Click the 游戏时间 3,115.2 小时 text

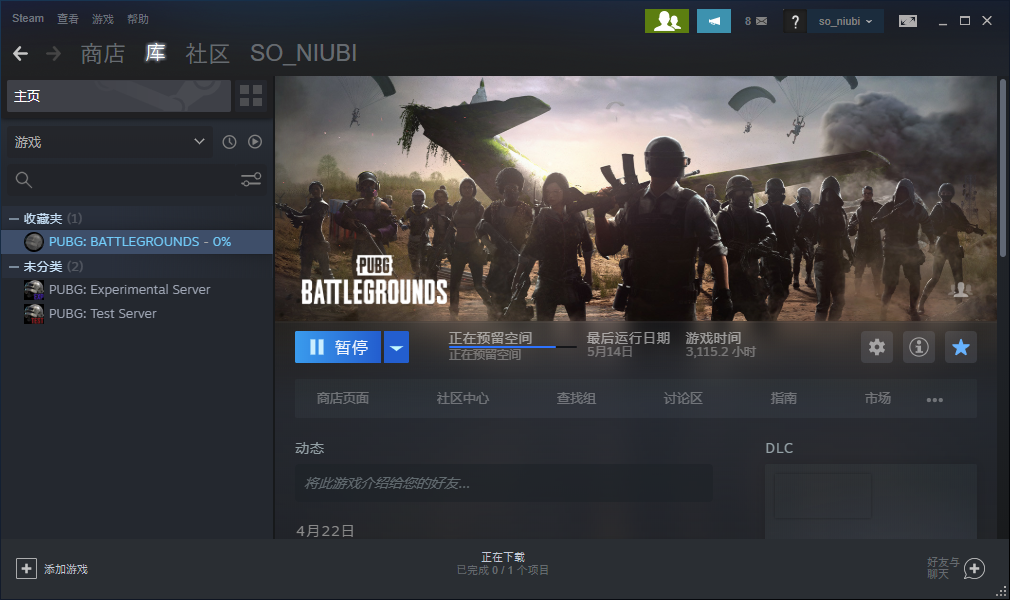coord(720,345)
